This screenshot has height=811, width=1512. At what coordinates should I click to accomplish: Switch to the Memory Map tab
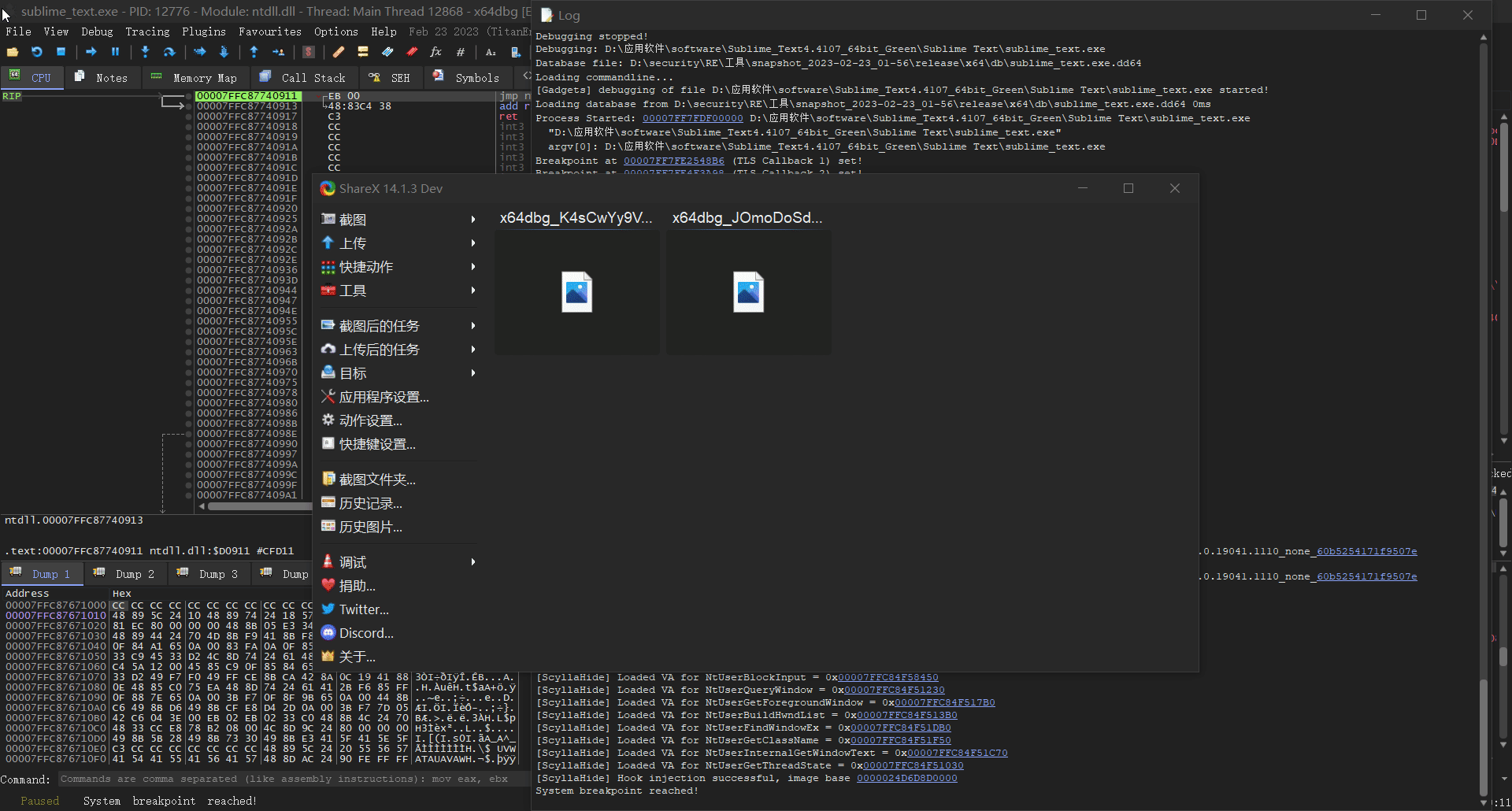196,77
